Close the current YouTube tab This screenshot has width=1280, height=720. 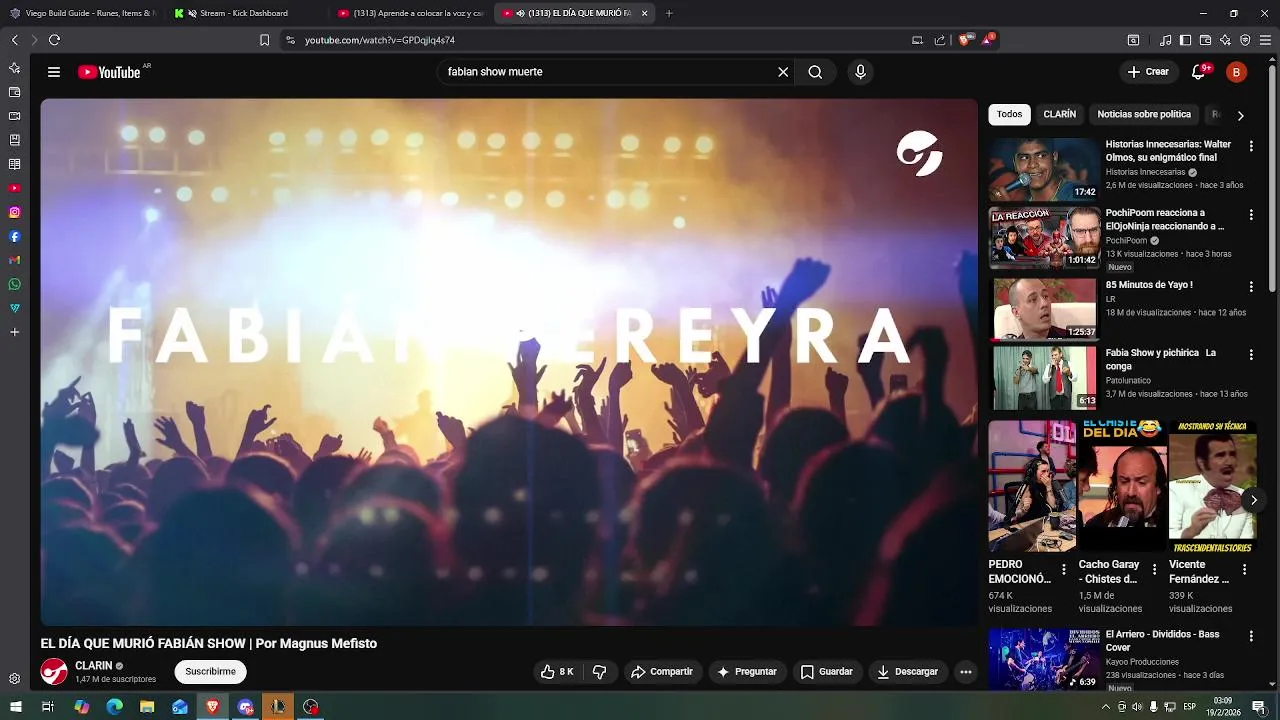click(x=644, y=13)
